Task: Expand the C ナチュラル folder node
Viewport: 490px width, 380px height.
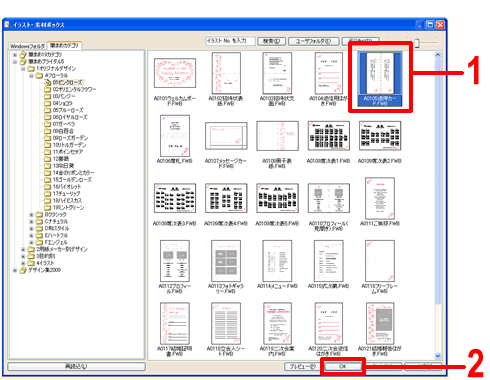Action: pyautogui.click(x=31, y=222)
